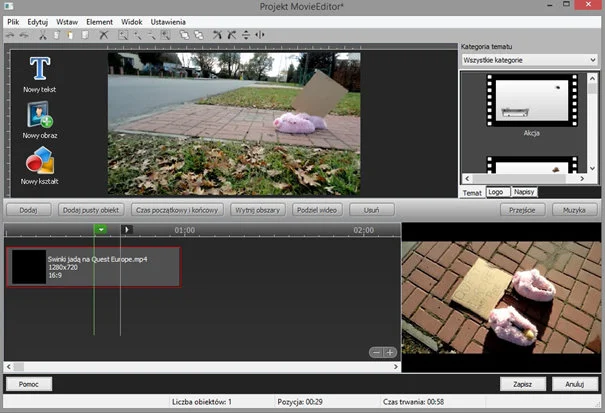This screenshot has height=413, width=605.
Task: Click the Muzyka button
Action: pyautogui.click(x=575, y=210)
